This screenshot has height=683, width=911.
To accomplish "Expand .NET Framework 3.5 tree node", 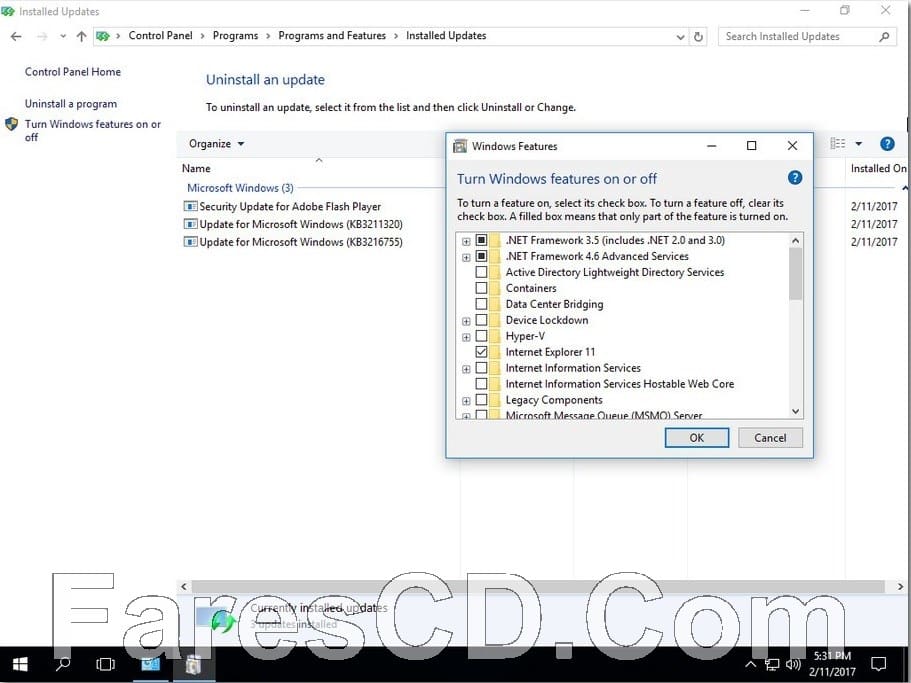I will coord(466,241).
